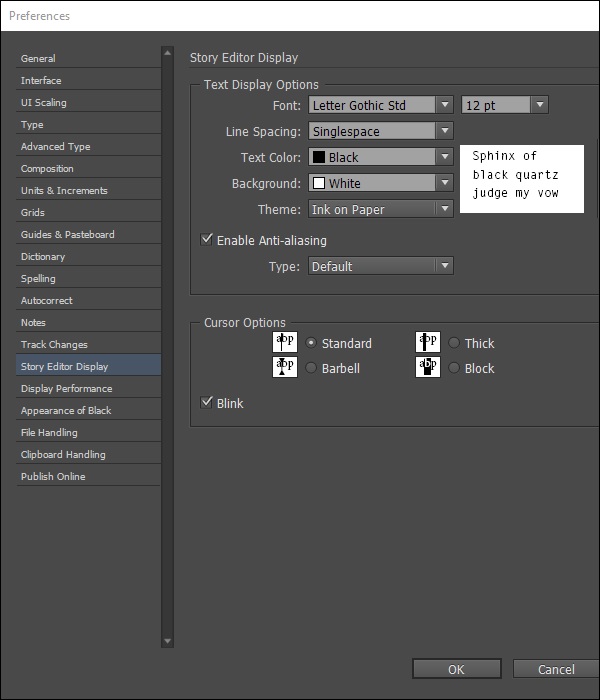Click the Block cursor preview icon
The width and height of the screenshot is (600, 700).
(428, 367)
